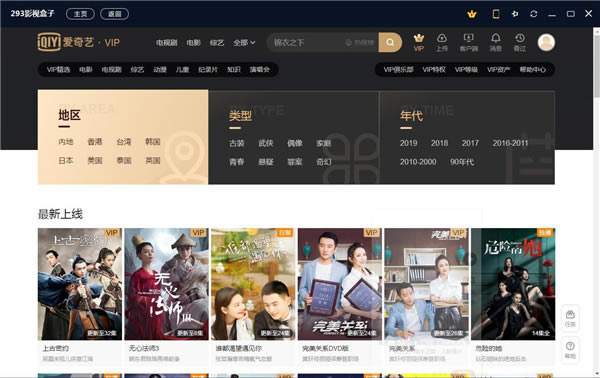Click the 主页 button
Screen dimensions: 600x378
[80, 14]
